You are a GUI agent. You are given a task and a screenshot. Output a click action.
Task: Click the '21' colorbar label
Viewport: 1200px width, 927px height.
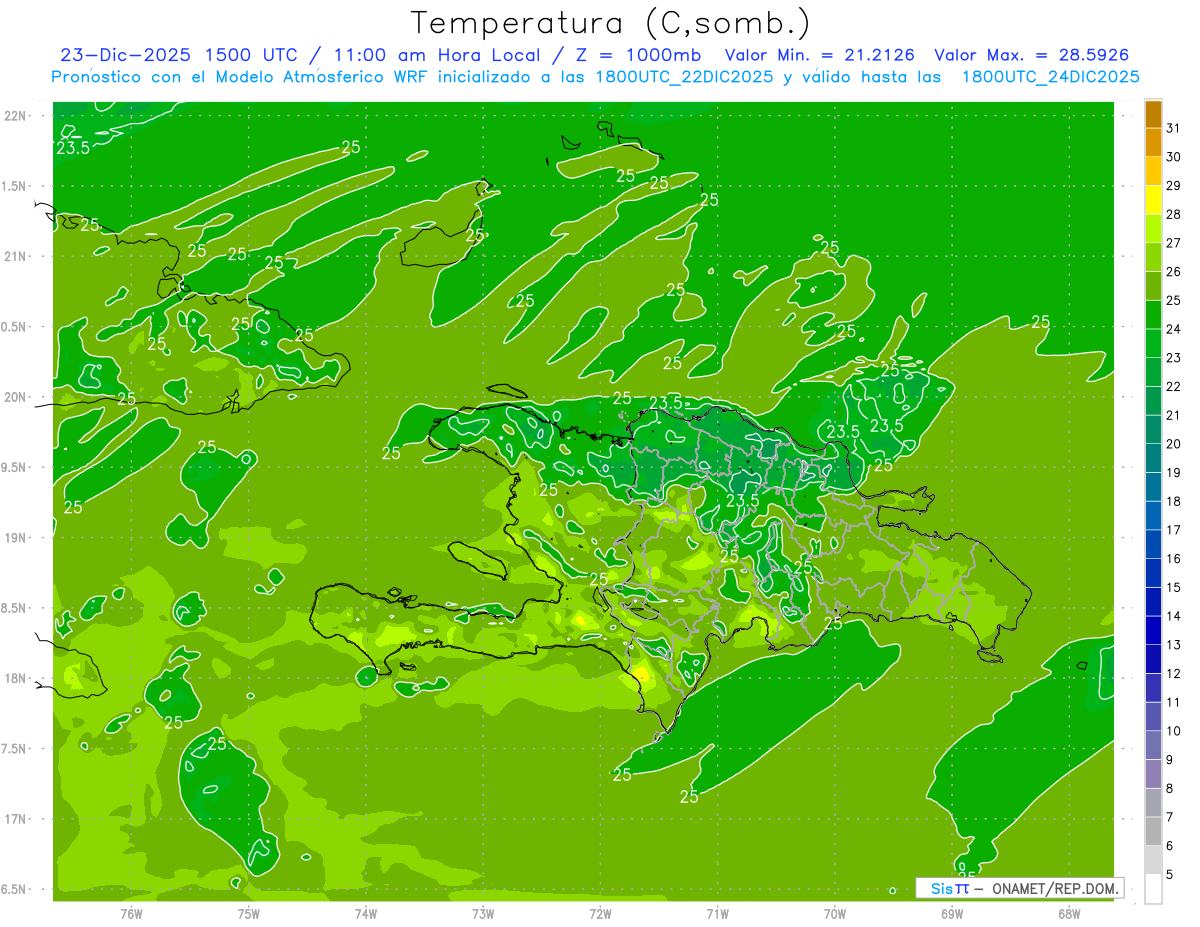(1174, 415)
